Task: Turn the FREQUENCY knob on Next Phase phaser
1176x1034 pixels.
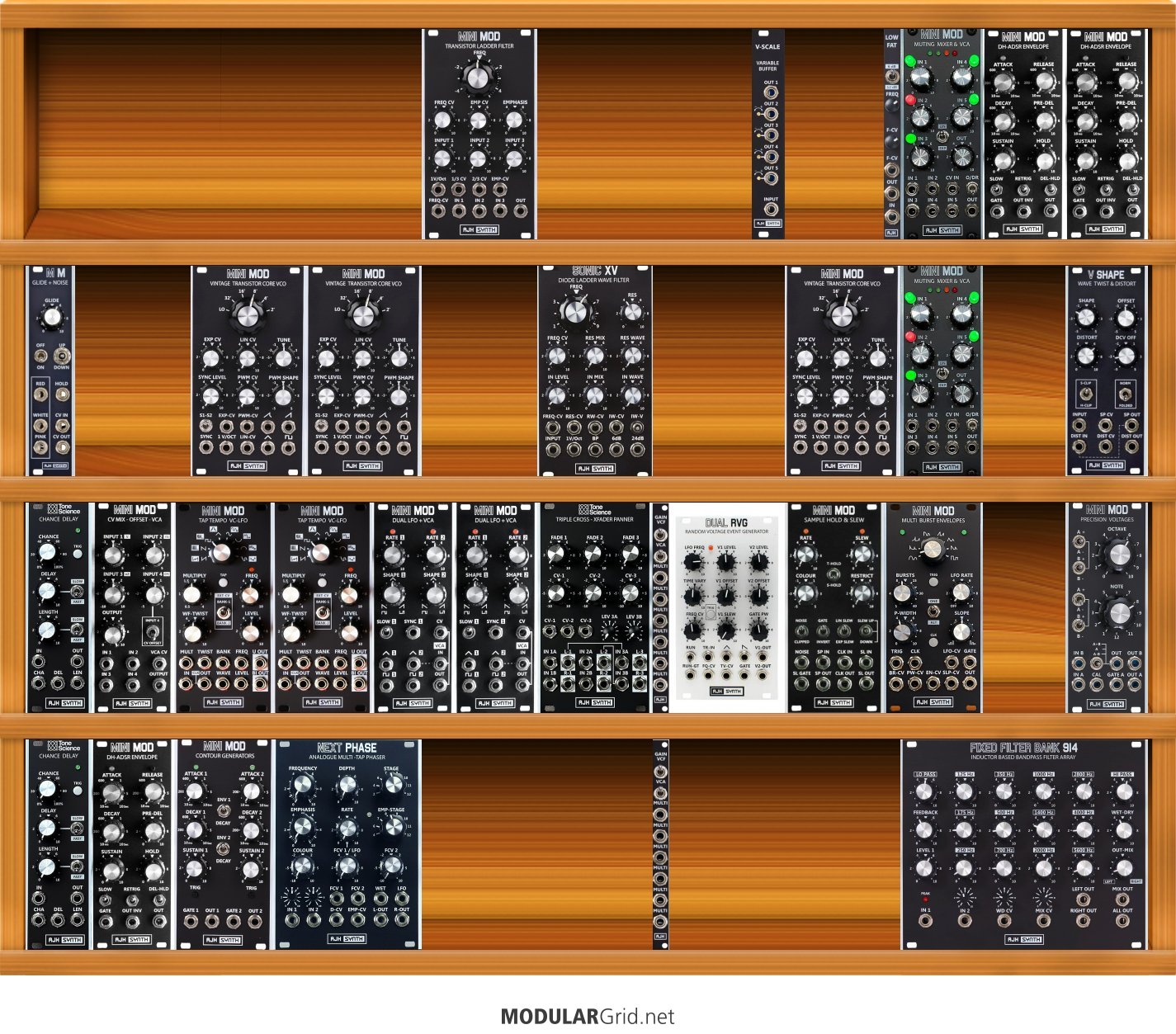Action: pyautogui.click(x=303, y=786)
